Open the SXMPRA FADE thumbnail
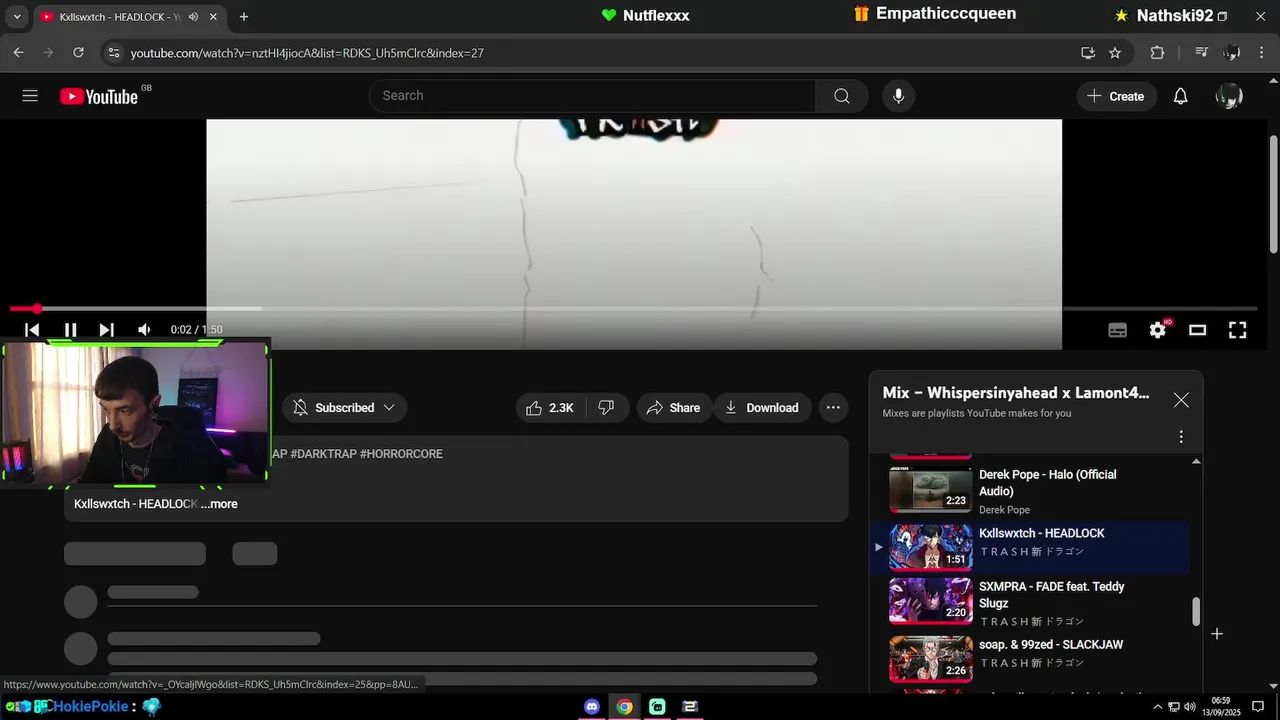The width and height of the screenshot is (1280, 720). tap(930, 601)
